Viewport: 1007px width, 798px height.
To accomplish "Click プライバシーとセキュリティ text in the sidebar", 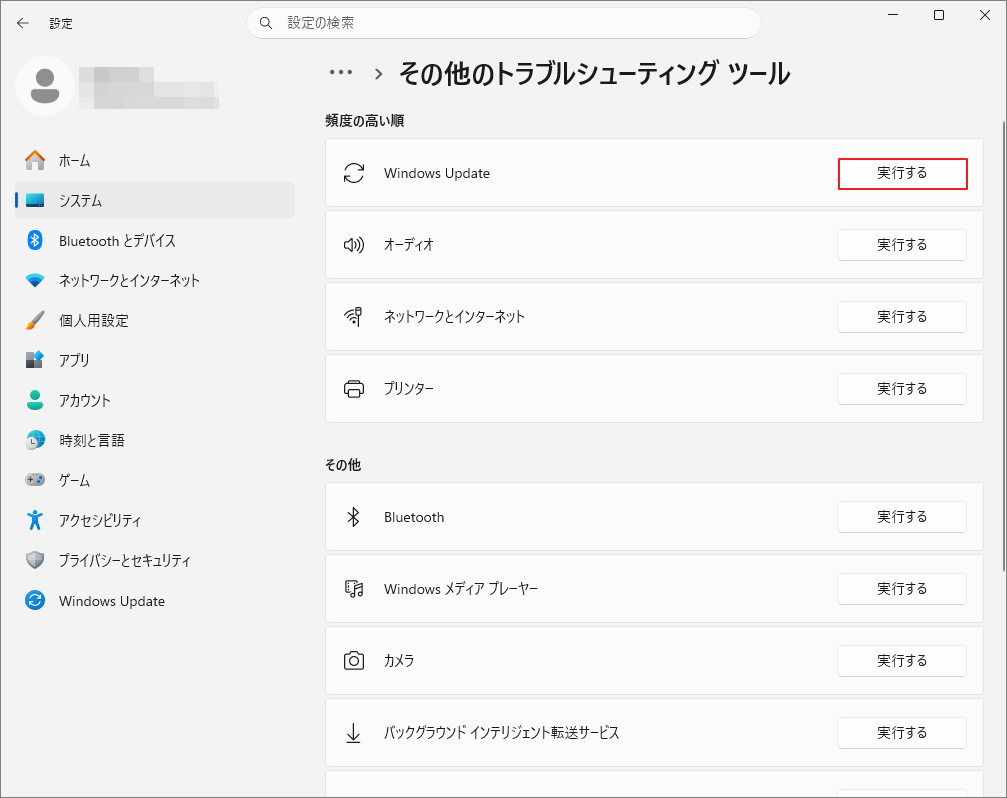I will click(125, 560).
